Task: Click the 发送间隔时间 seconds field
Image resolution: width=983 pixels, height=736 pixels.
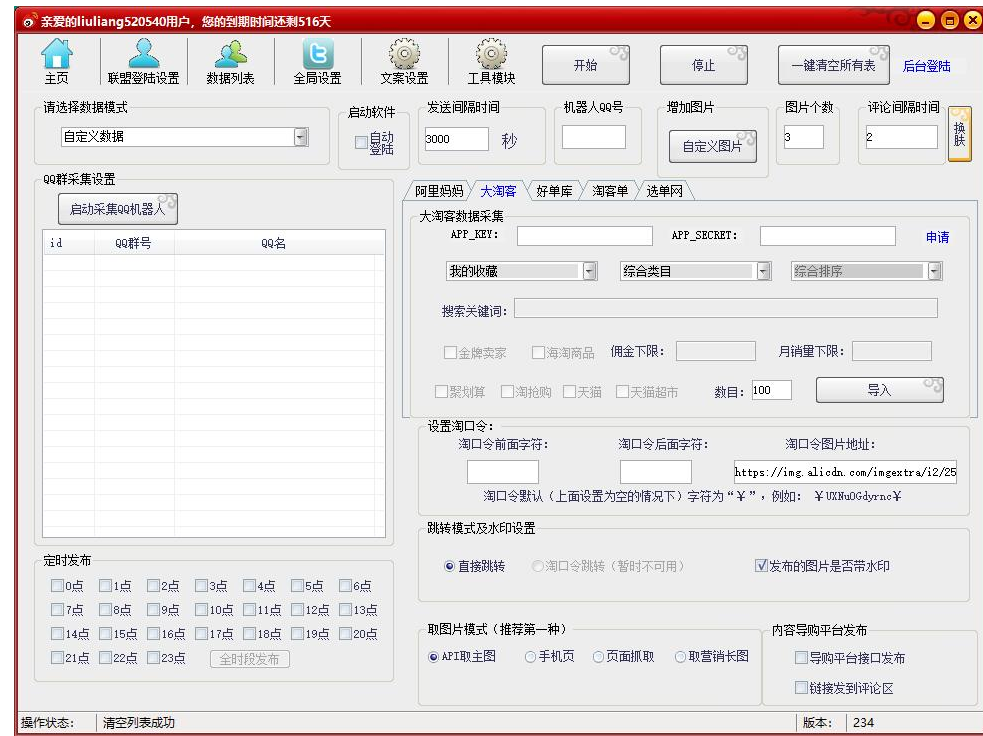Action: point(456,139)
